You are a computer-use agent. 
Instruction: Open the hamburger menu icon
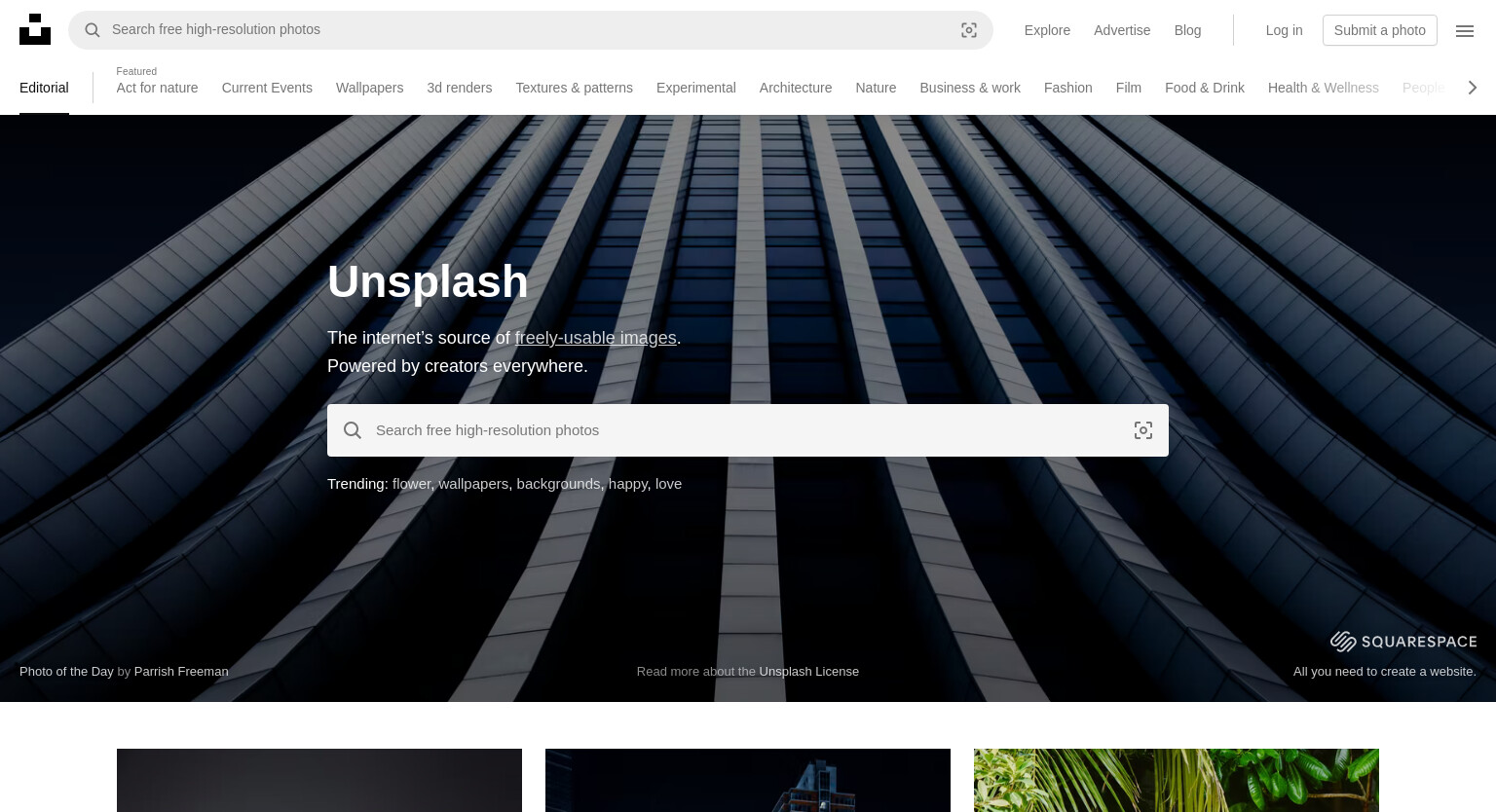(1465, 30)
